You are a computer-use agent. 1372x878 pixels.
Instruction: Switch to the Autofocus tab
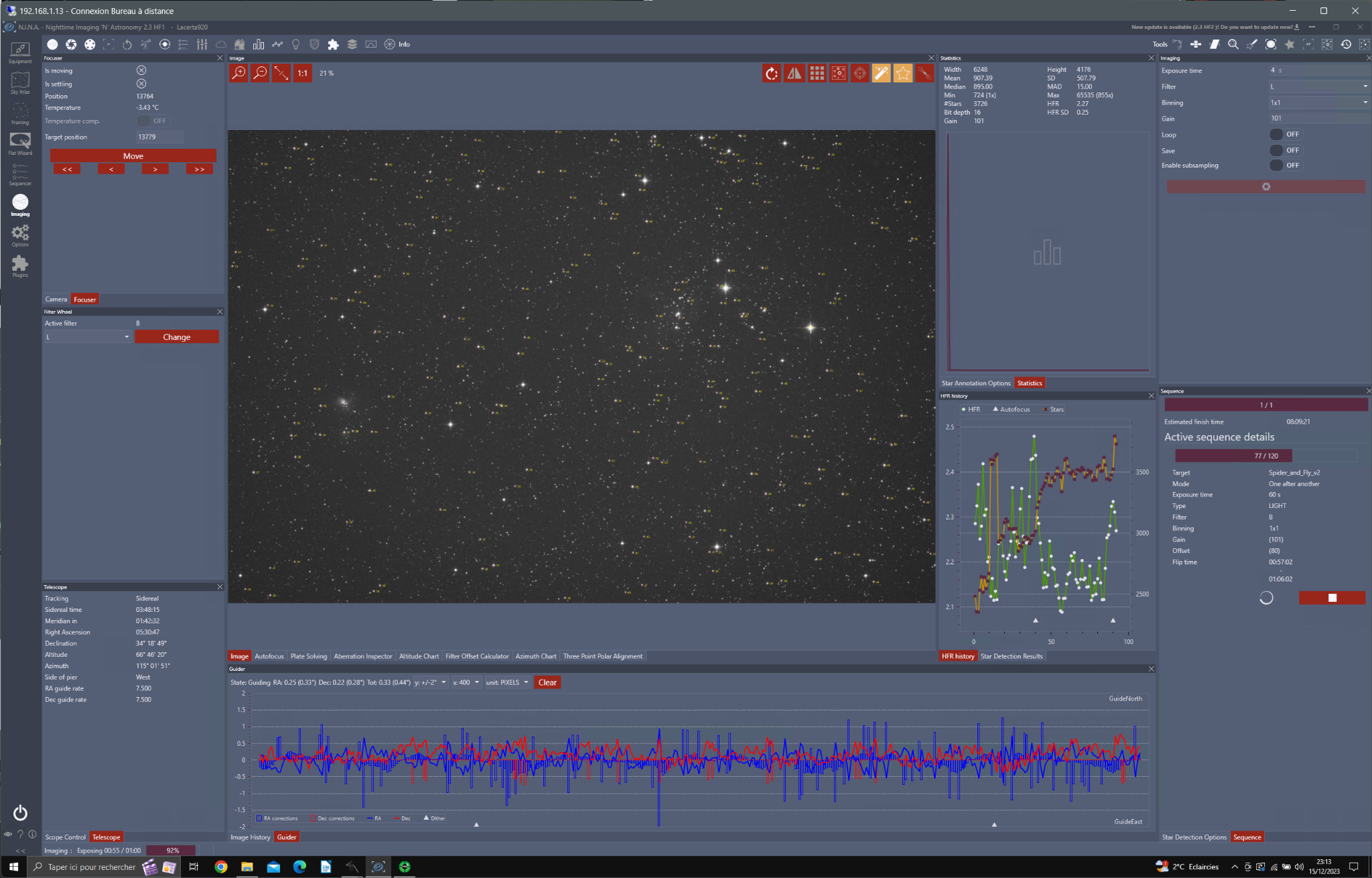point(269,656)
